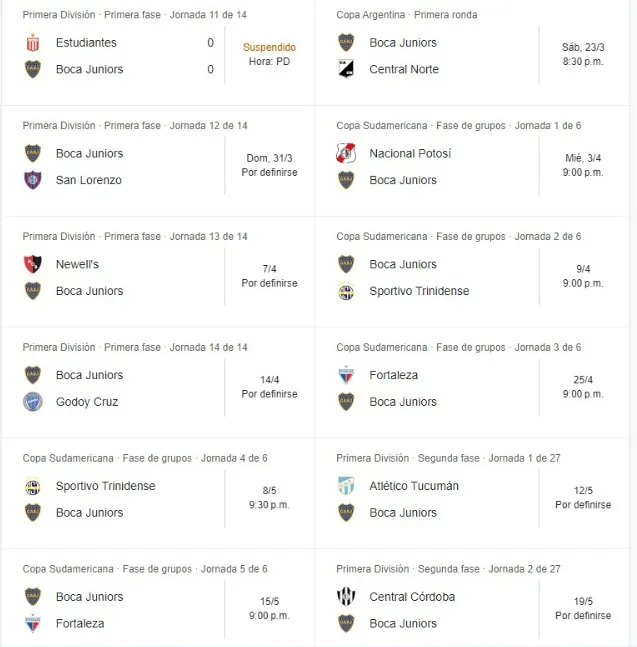
Task: Click the San Lorenzo club crest
Action: tap(33, 180)
